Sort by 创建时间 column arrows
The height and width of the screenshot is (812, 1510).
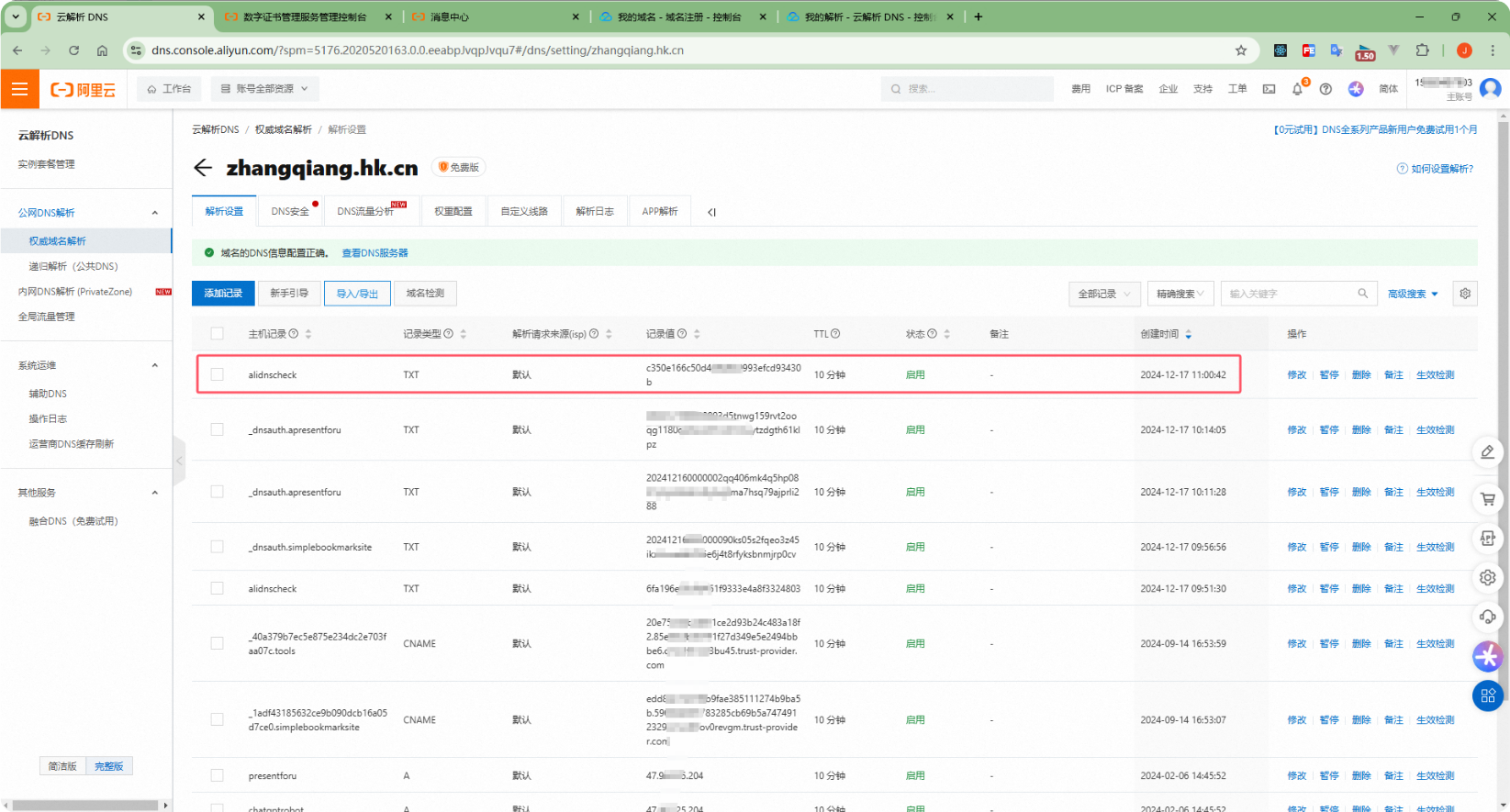tap(1189, 334)
